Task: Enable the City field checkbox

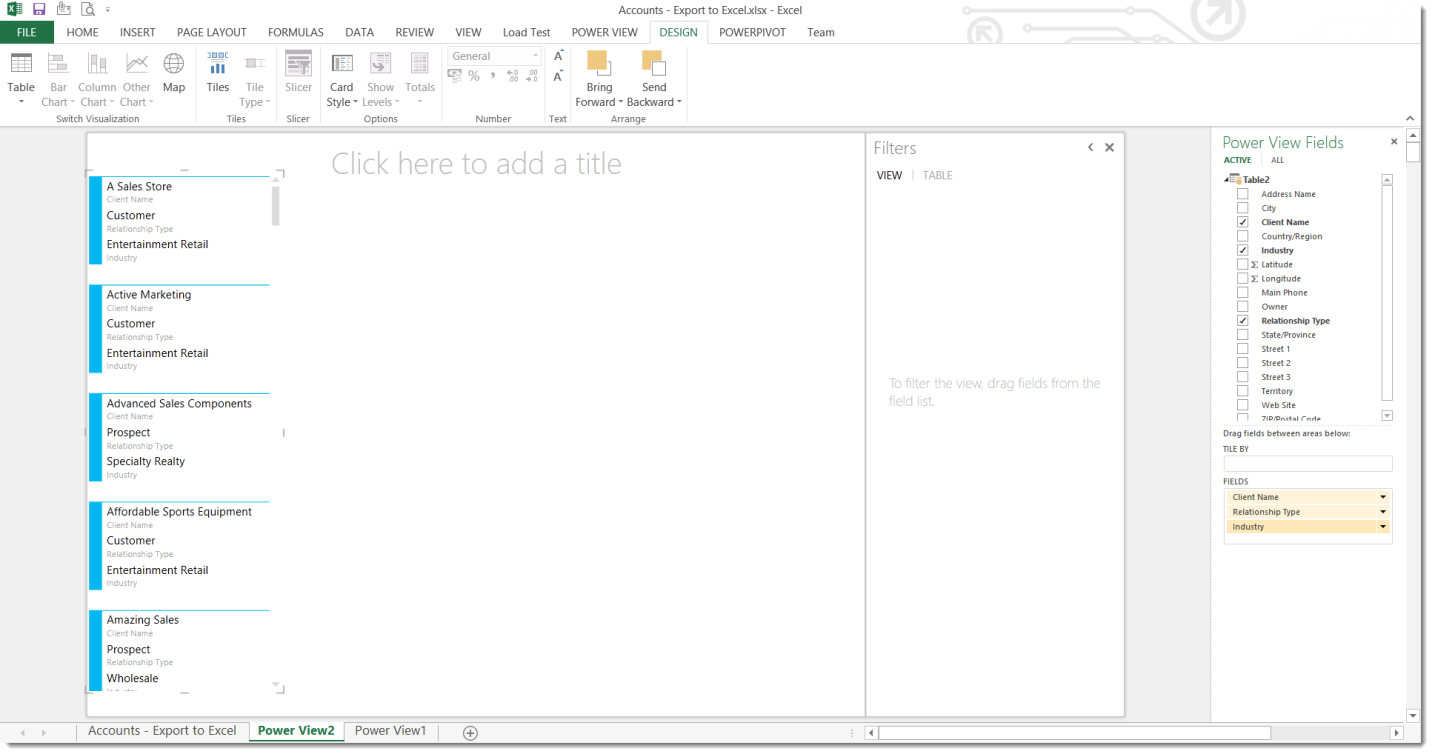Action: pos(1243,208)
